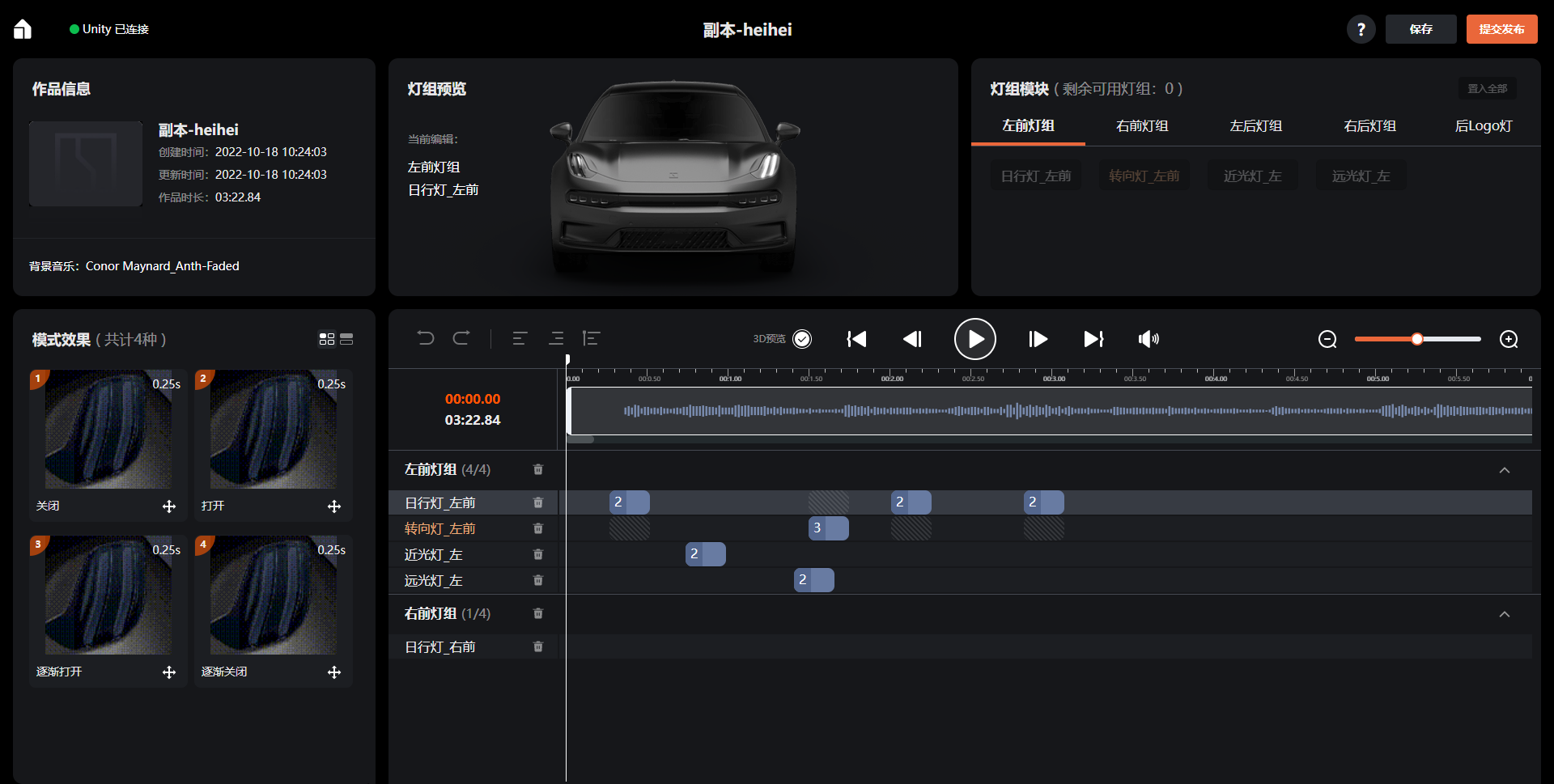1554x784 pixels.
Task: Select the 关闭 effect thumbnail
Action: pyautogui.click(x=108, y=430)
